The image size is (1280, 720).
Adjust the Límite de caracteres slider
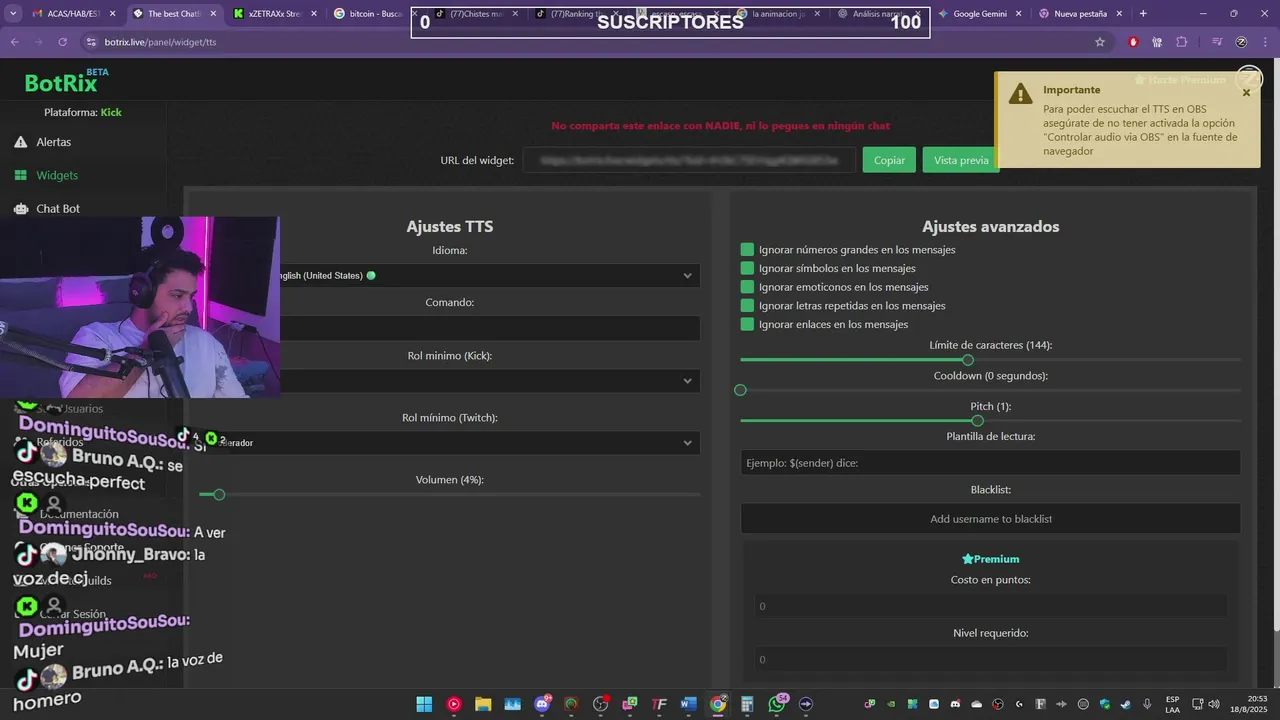[x=967, y=359]
